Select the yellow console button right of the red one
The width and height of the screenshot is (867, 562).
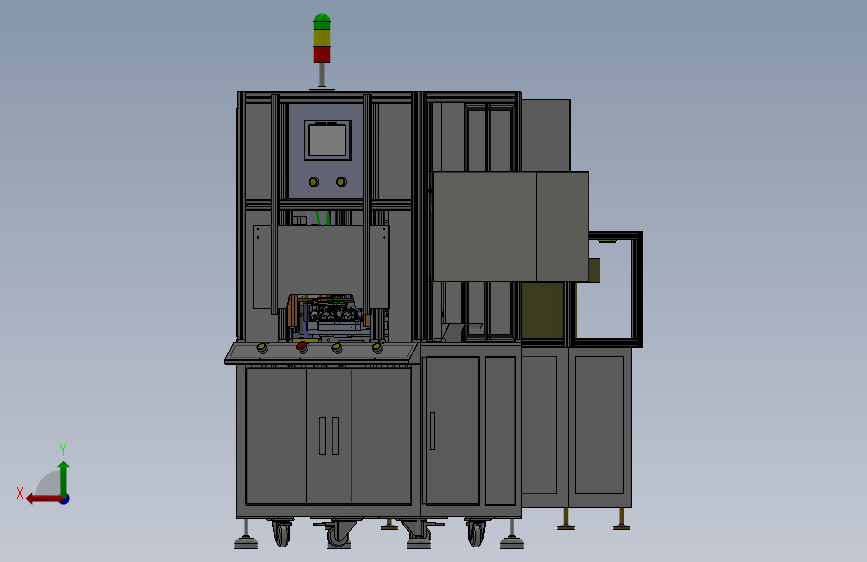point(336,348)
